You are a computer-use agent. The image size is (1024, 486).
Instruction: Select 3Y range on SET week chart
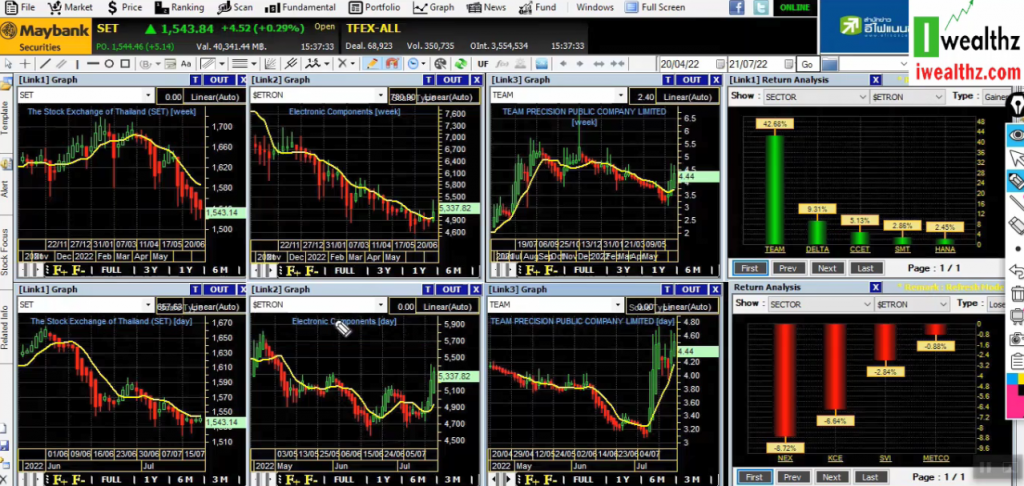click(150, 270)
